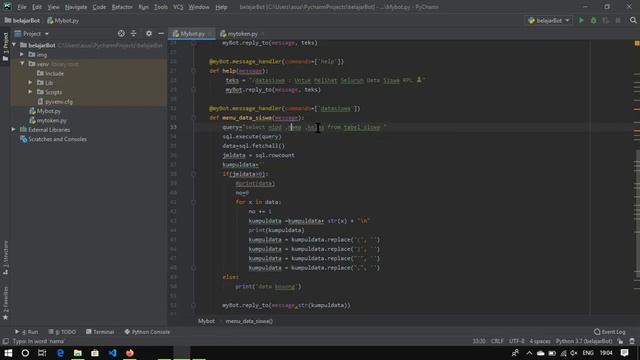Open VCS menu
The width and height of the screenshot is (640, 360).
pyautogui.click(x=178, y=7)
